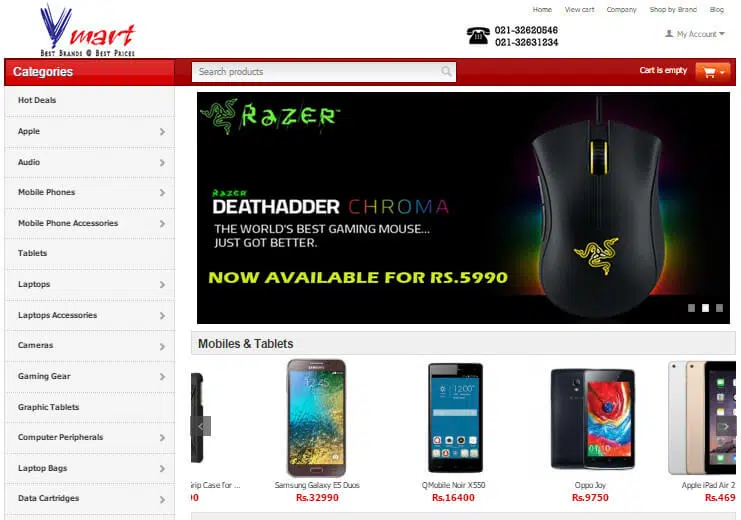Click the telephone icon near phone numbers
The height and width of the screenshot is (520, 741).
pos(478,36)
